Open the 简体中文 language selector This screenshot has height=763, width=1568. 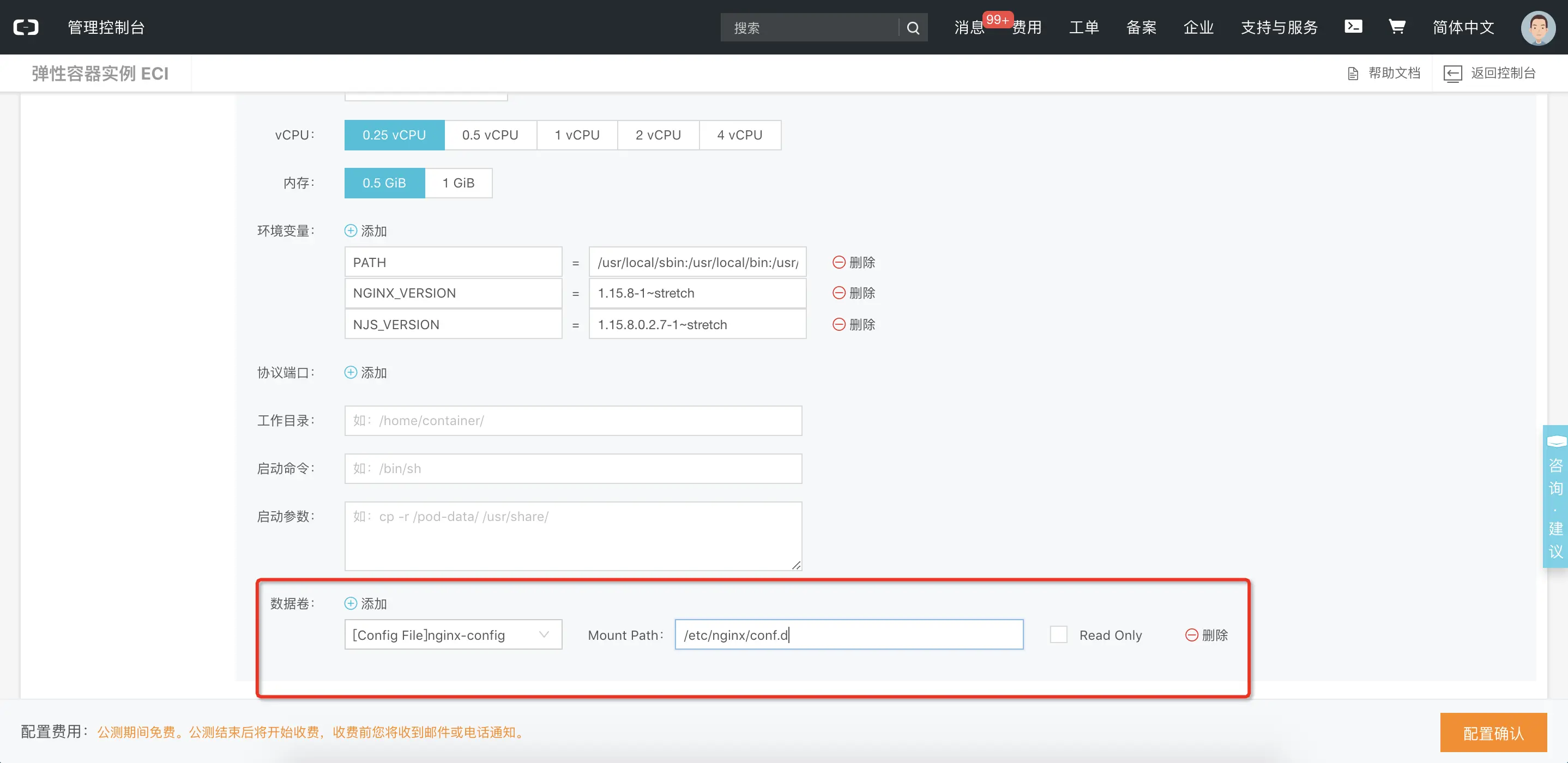point(1463,27)
